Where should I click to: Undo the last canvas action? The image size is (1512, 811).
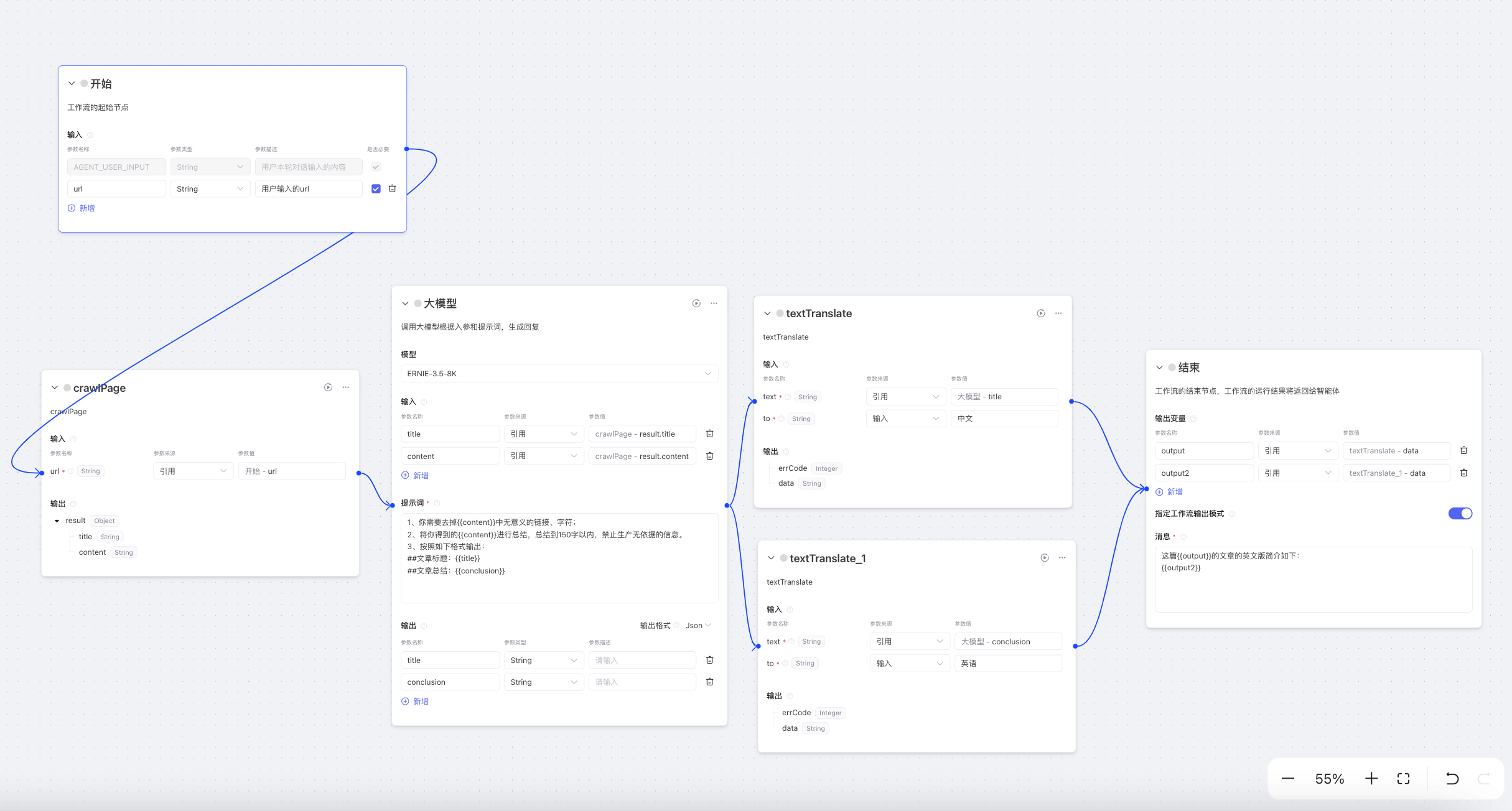tap(1452, 779)
